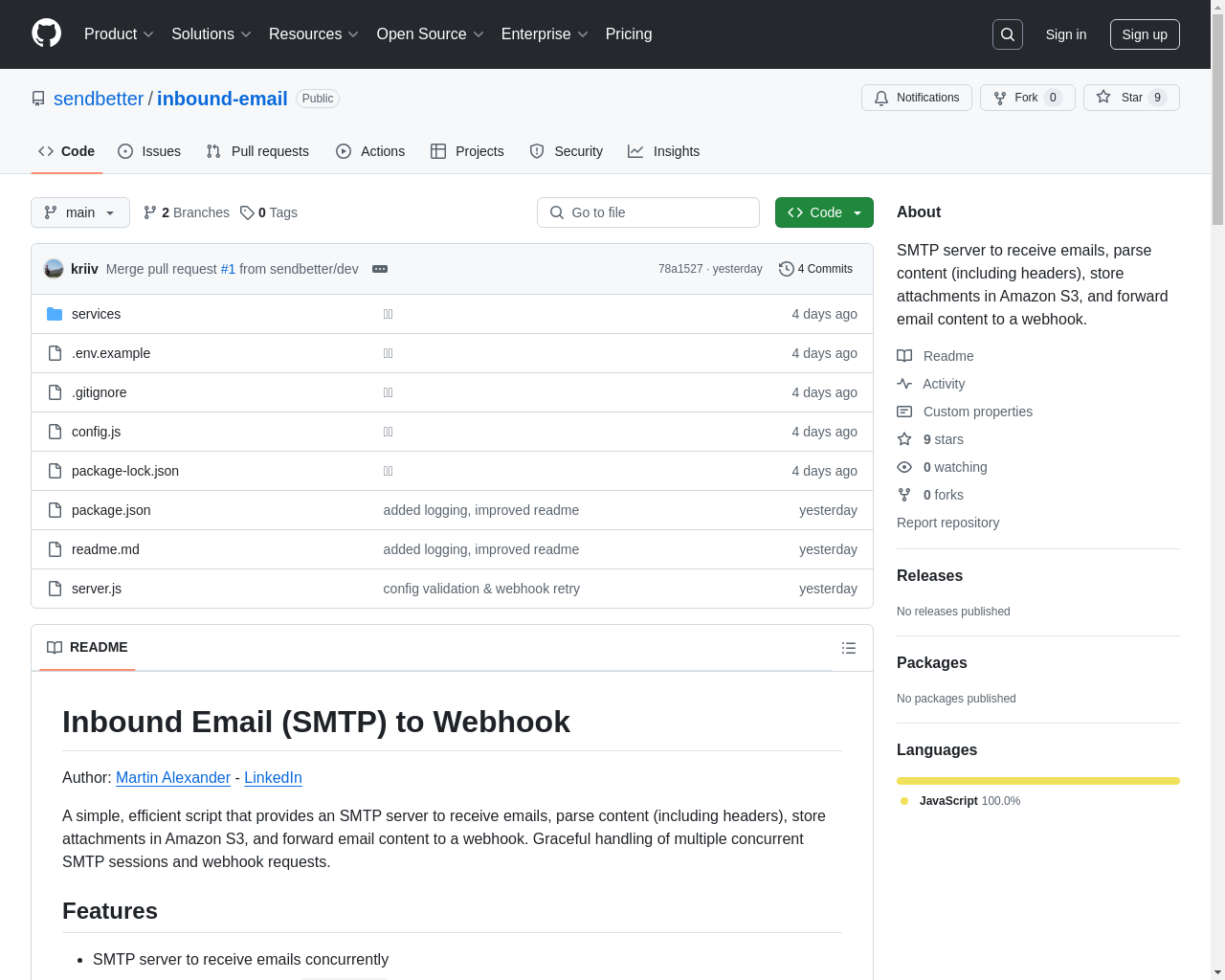This screenshot has height=980, width=1225.
Task: Click the commit history clock icon
Action: click(787, 269)
